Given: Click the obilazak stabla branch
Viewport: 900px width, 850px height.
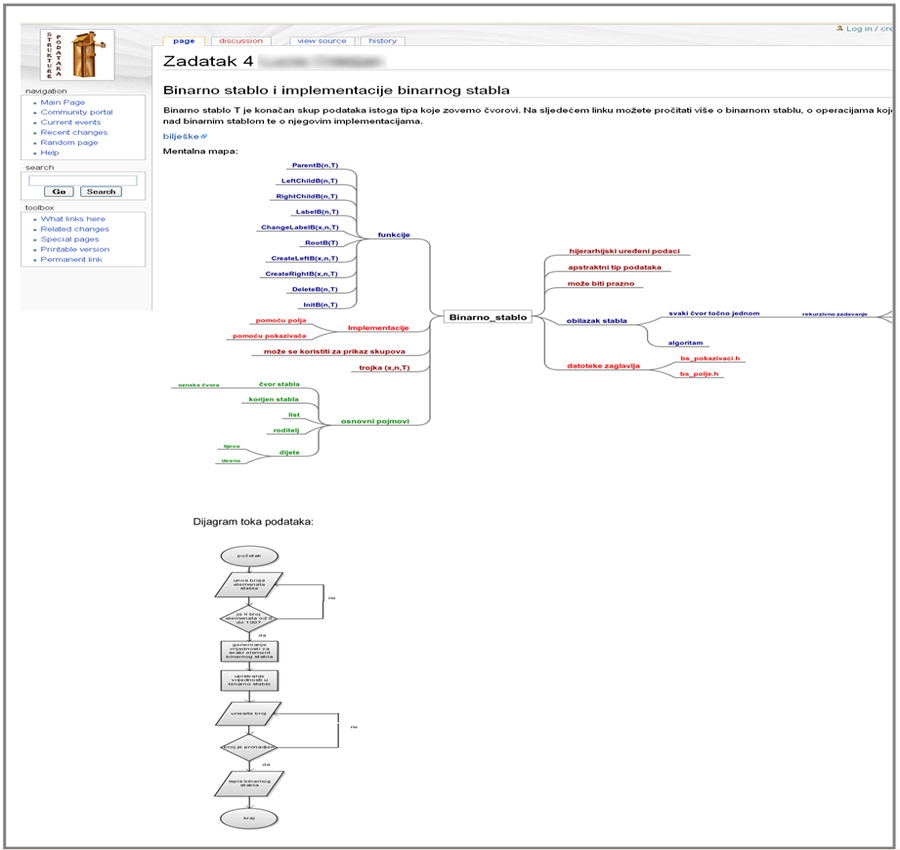Looking at the screenshot, I should [596, 321].
